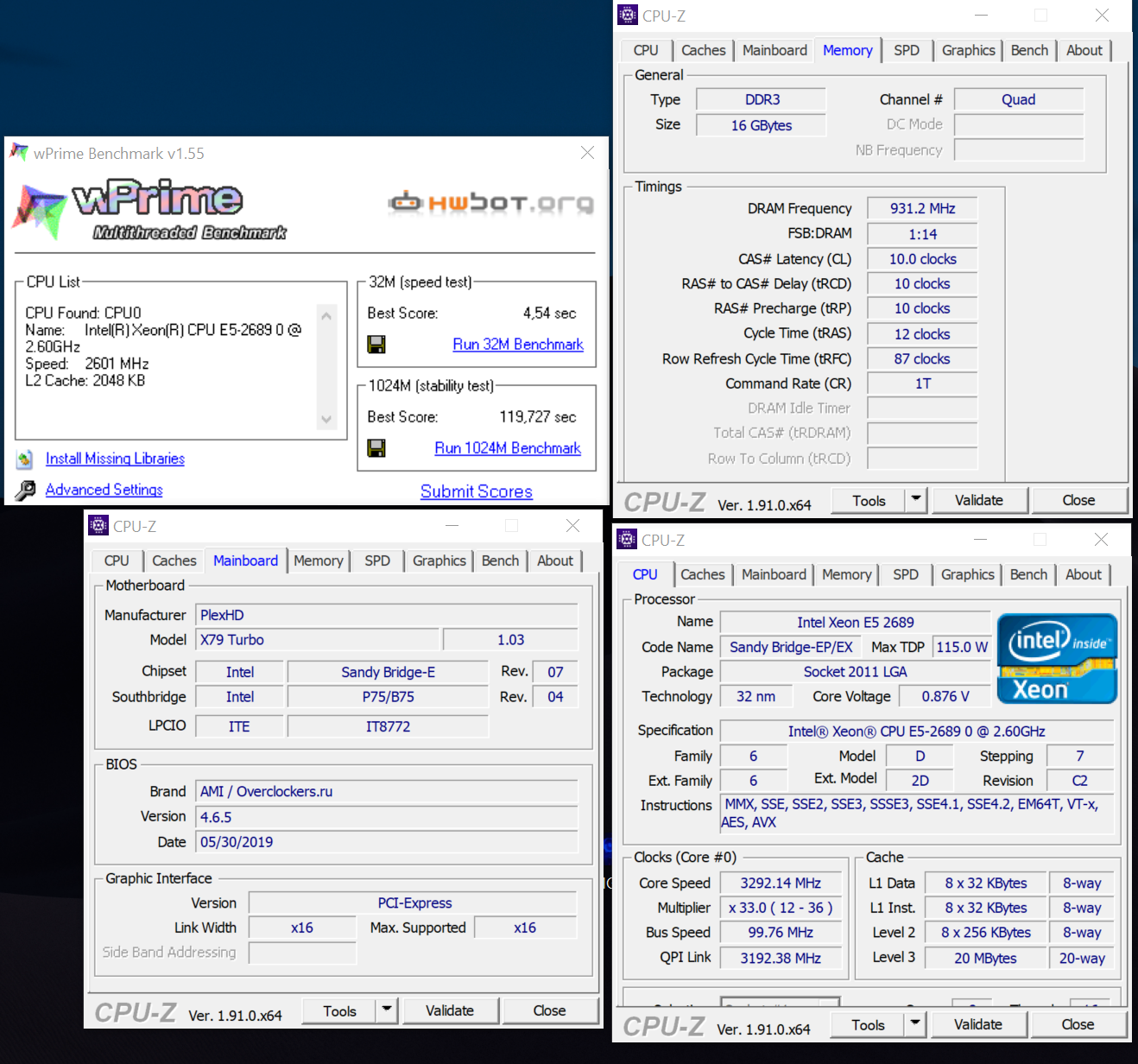Switch to the SPD tab in the Memory window
Screen dimensions: 1138x1064
pyautogui.click(x=907, y=50)
